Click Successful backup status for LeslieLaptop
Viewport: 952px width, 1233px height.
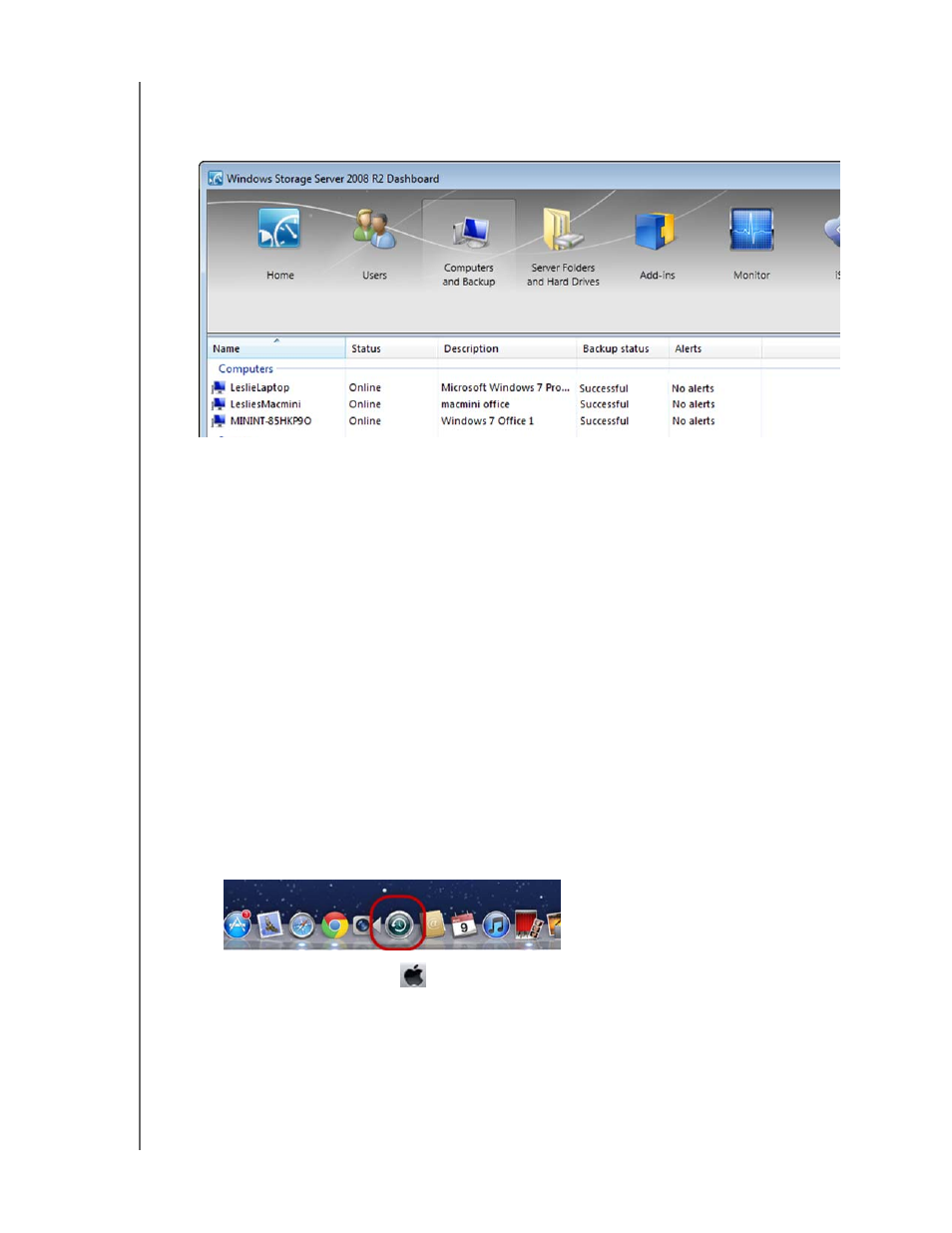coord(604,388)
